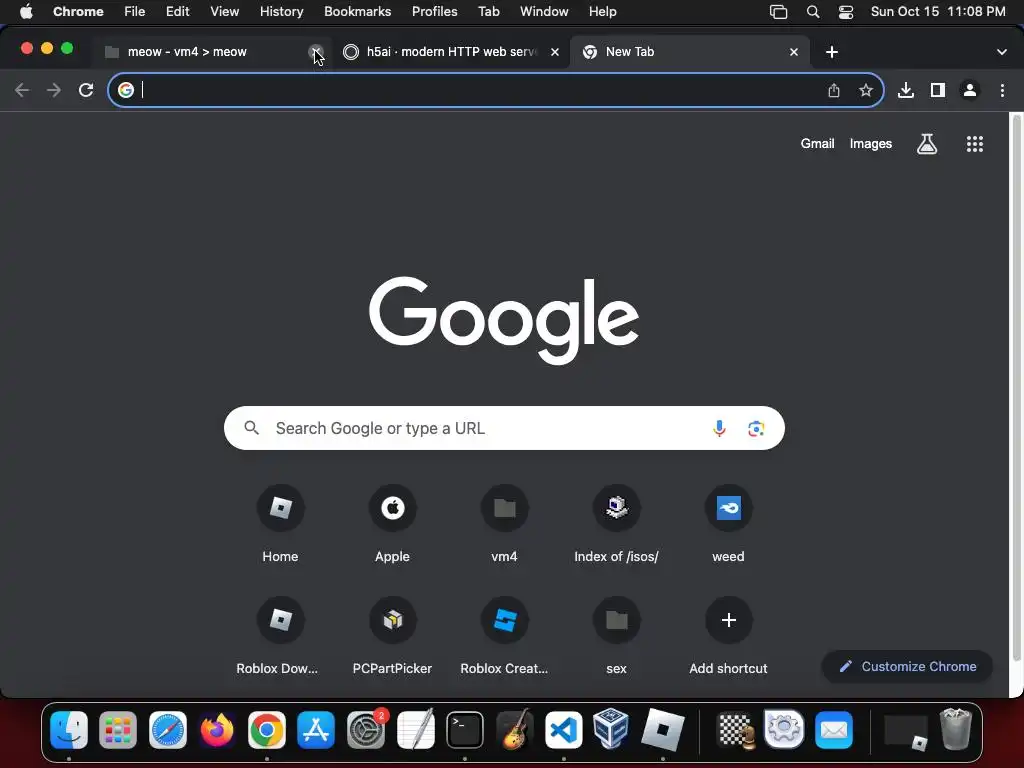1024x768 pixels.
Task: Click the Add shortcut plus button
Action: point(728,620)
